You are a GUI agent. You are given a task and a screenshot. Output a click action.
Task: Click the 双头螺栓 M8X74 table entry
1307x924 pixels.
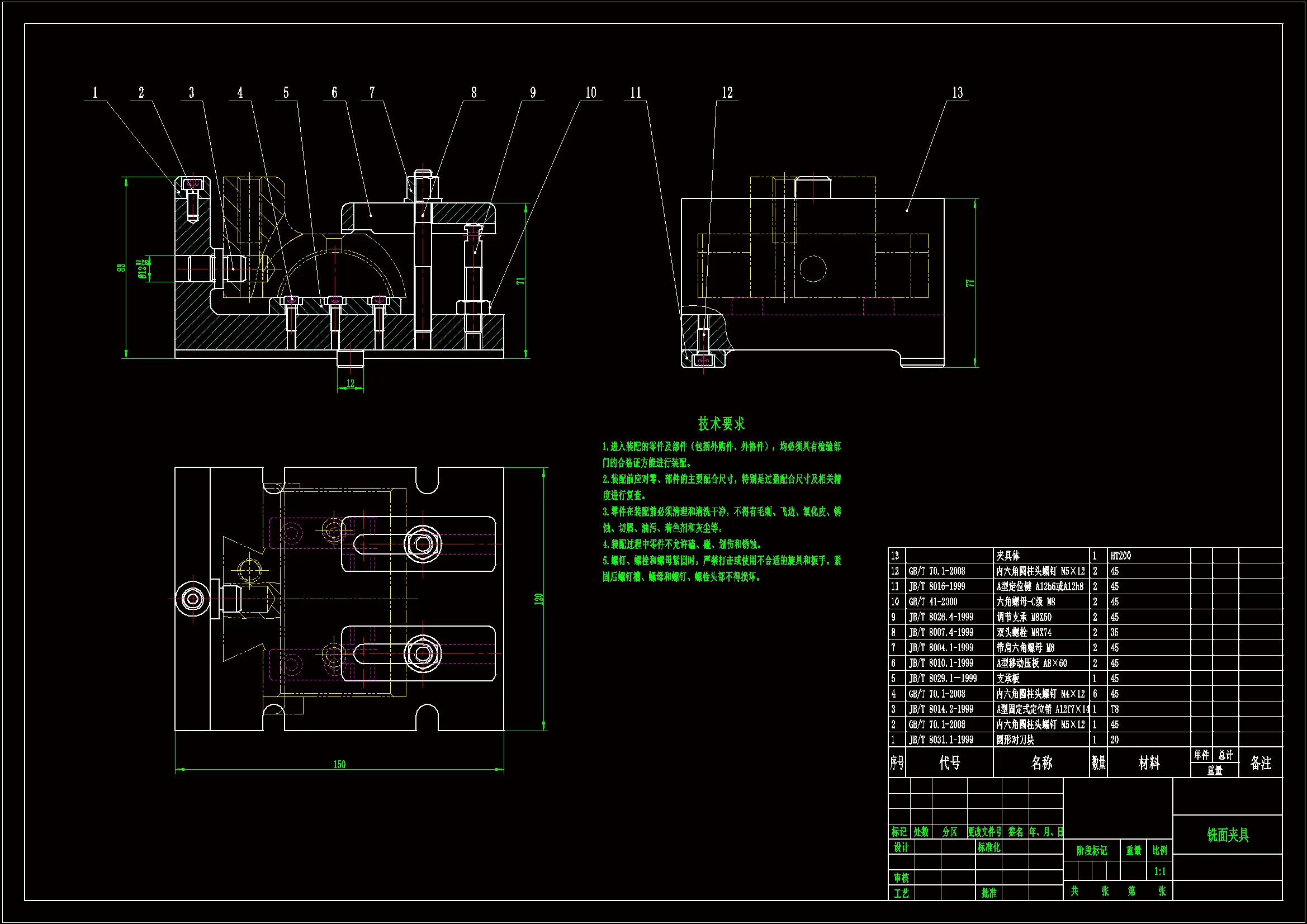(x=1024, y=633)
